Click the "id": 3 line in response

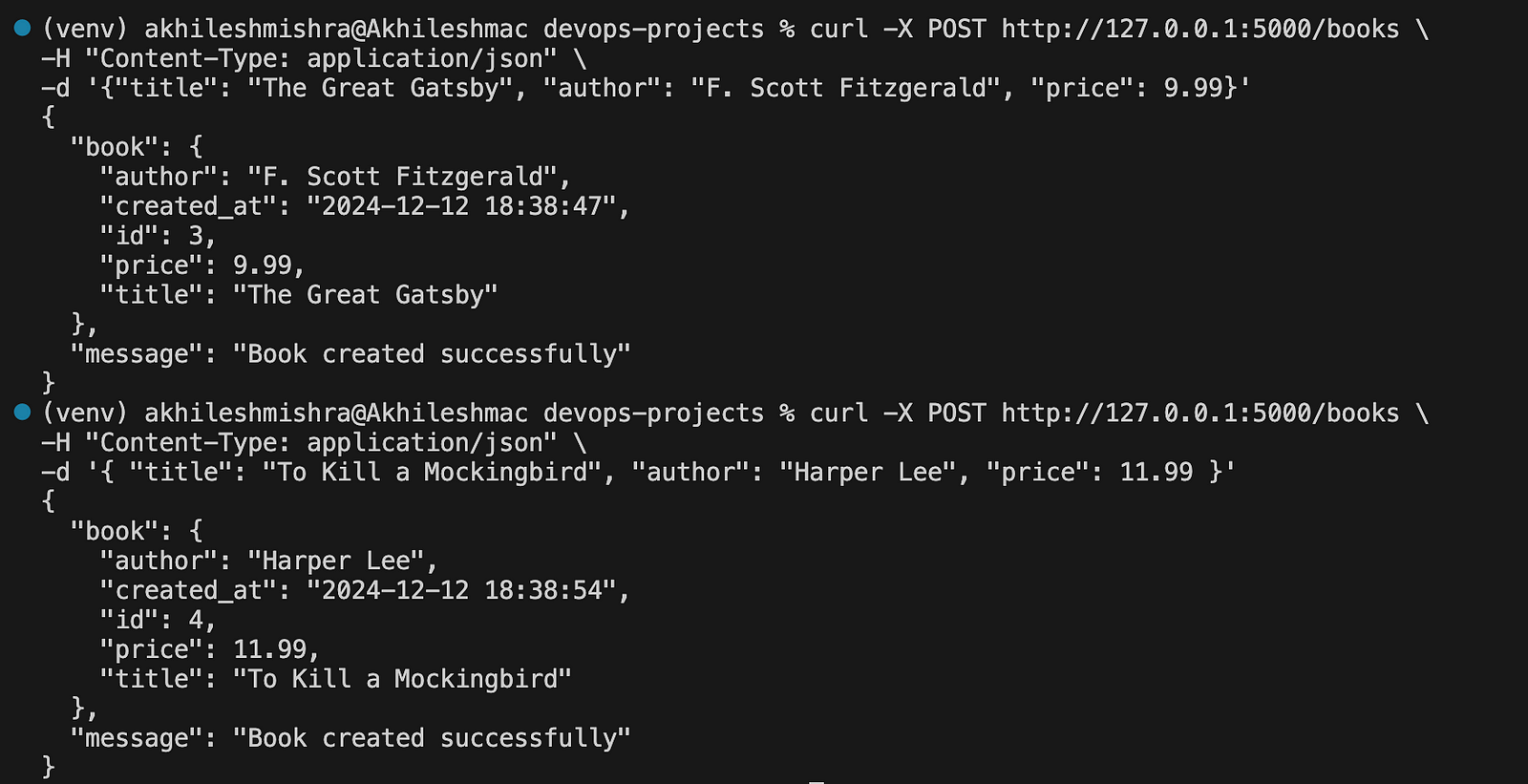tap(159, 236)
